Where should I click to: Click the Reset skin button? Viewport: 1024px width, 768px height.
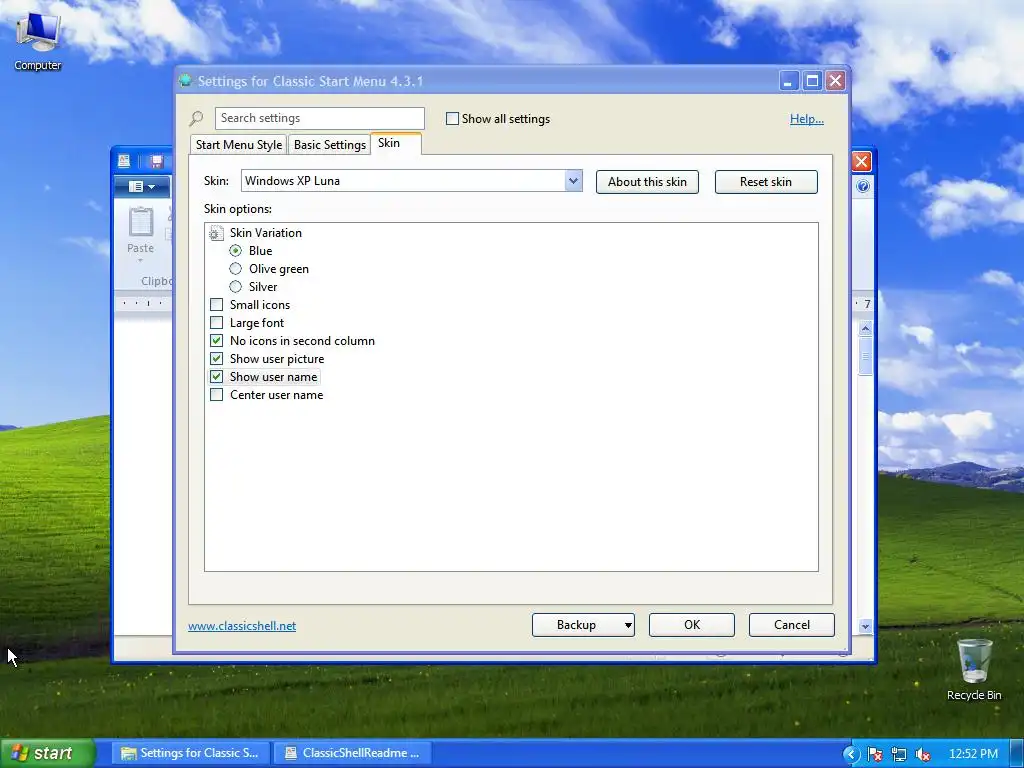pos(766,182)
